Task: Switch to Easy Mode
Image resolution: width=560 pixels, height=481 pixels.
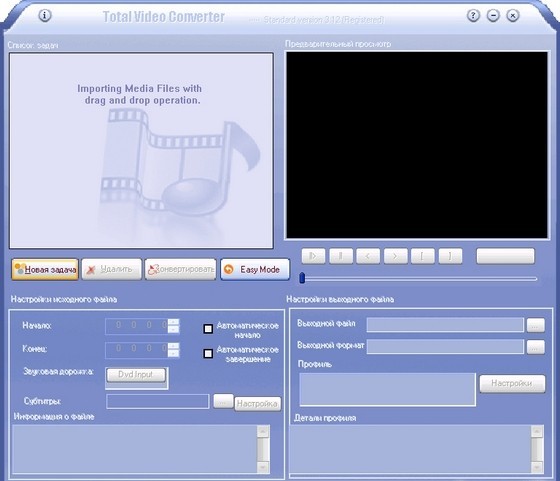Action: 255,270
